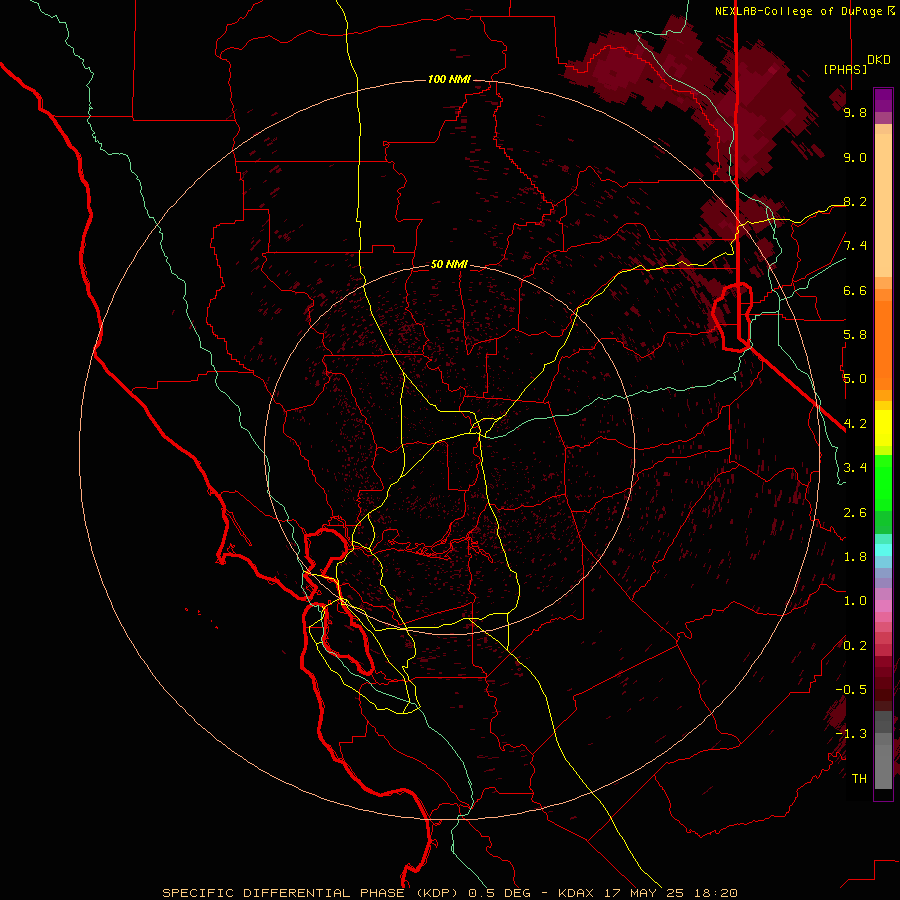Click the 50 NMI range ring label

click(449, 264)
